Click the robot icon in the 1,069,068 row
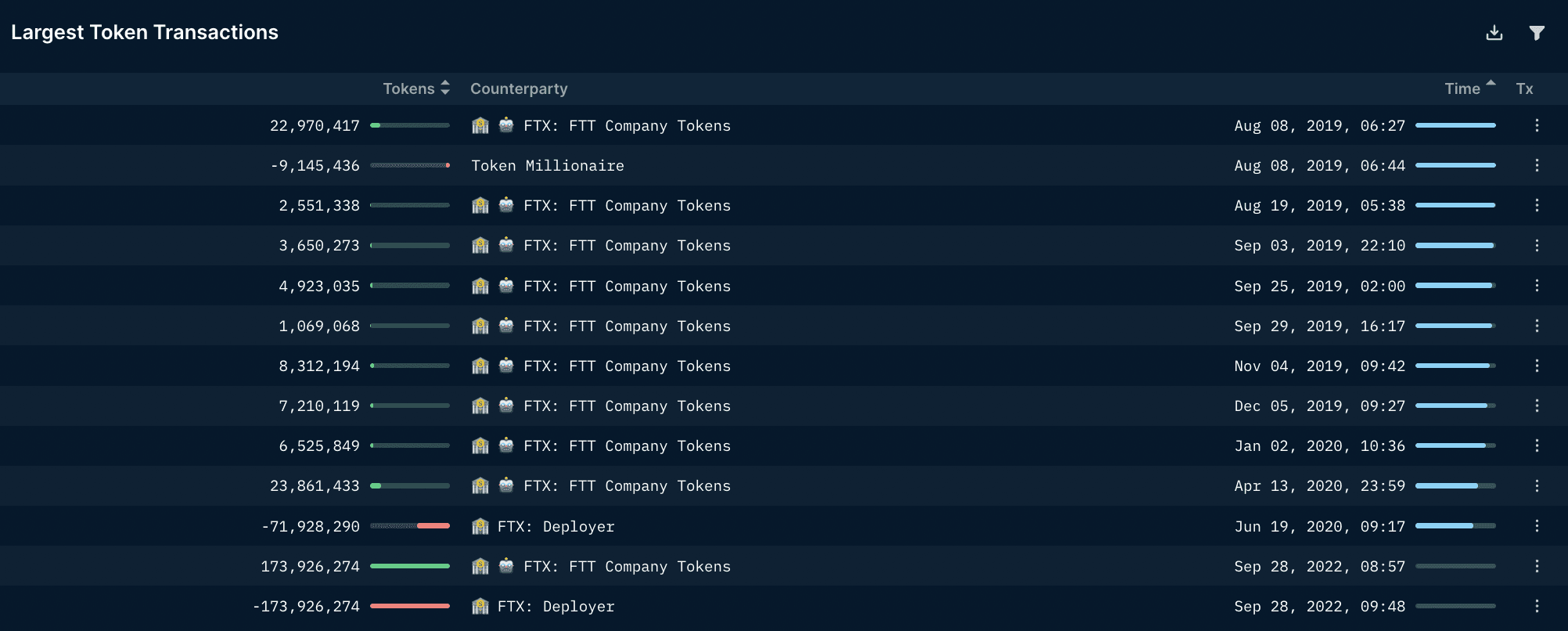 coord(506,326)
